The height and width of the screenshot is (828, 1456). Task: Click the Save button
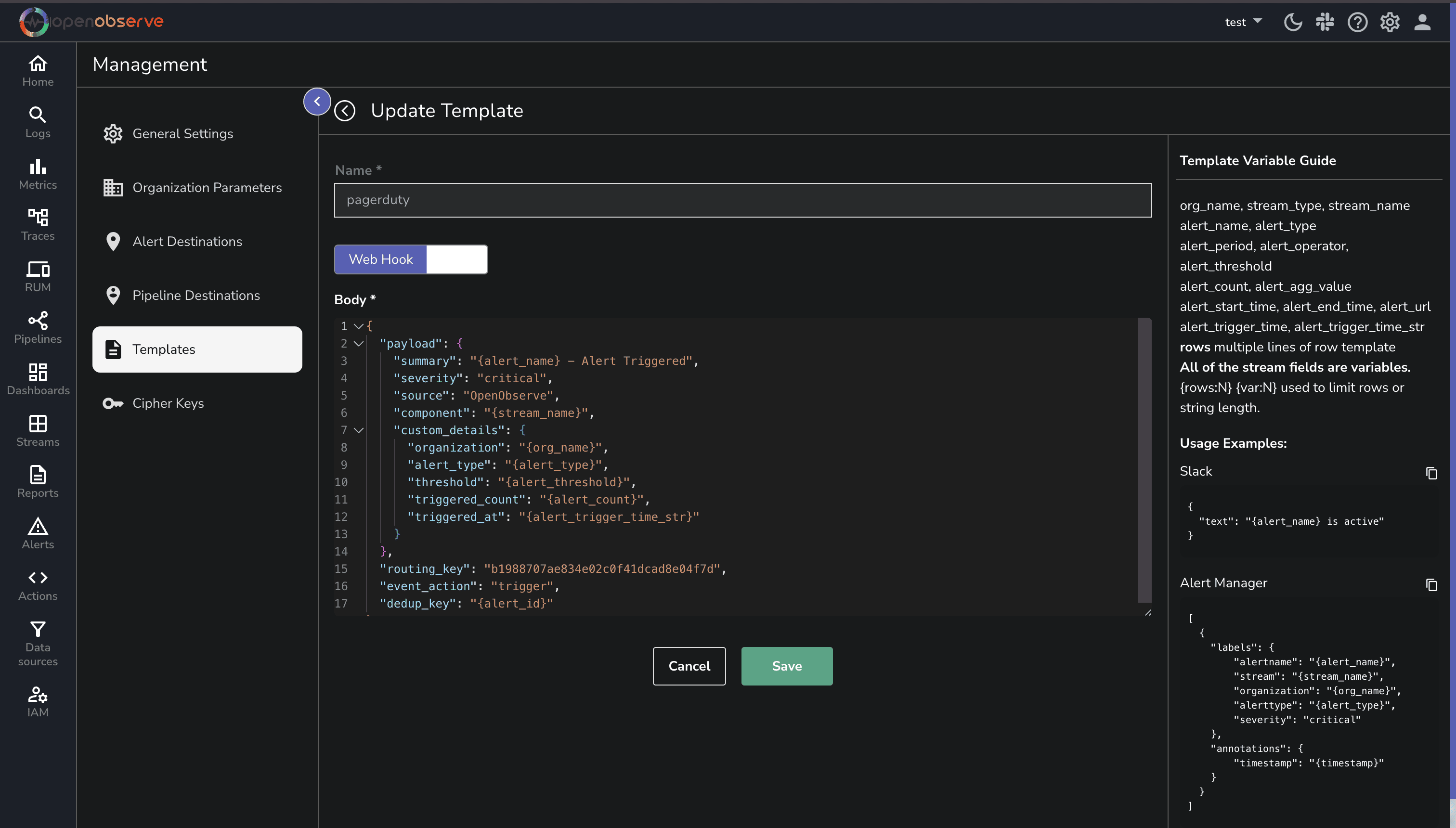click(x=787, y=666)
